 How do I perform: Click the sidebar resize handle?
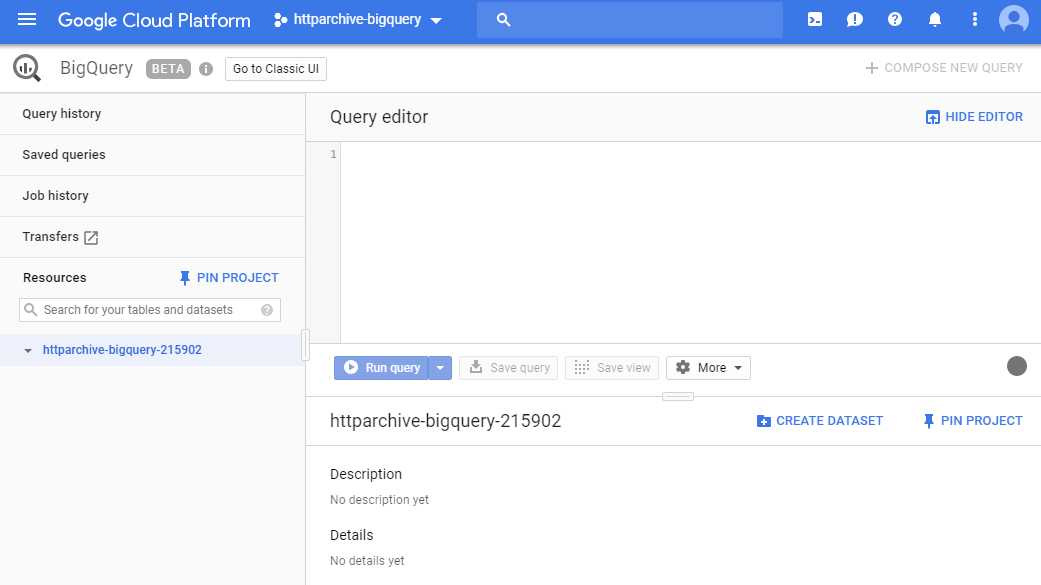(x=305, y=345)
